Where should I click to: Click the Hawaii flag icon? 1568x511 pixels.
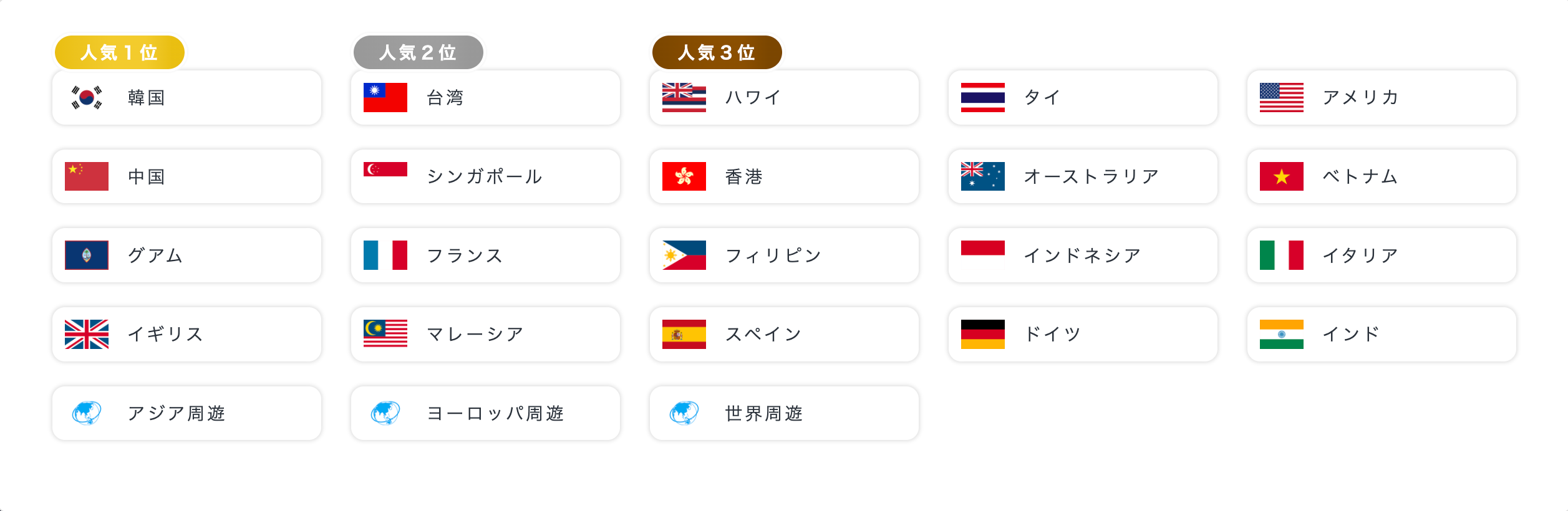click(684, 98)
